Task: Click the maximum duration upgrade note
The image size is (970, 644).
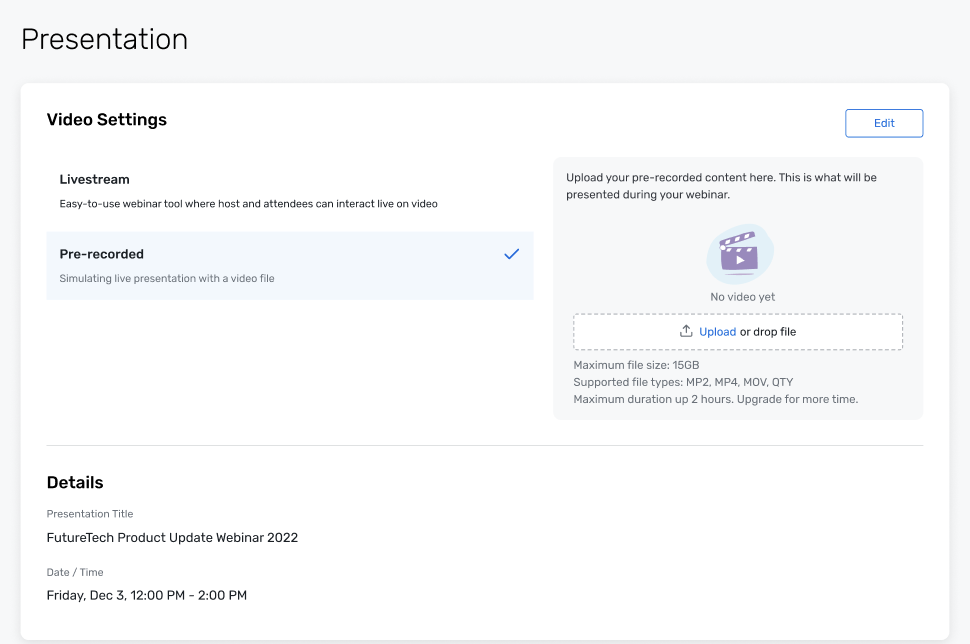Action: click(715, 399)
